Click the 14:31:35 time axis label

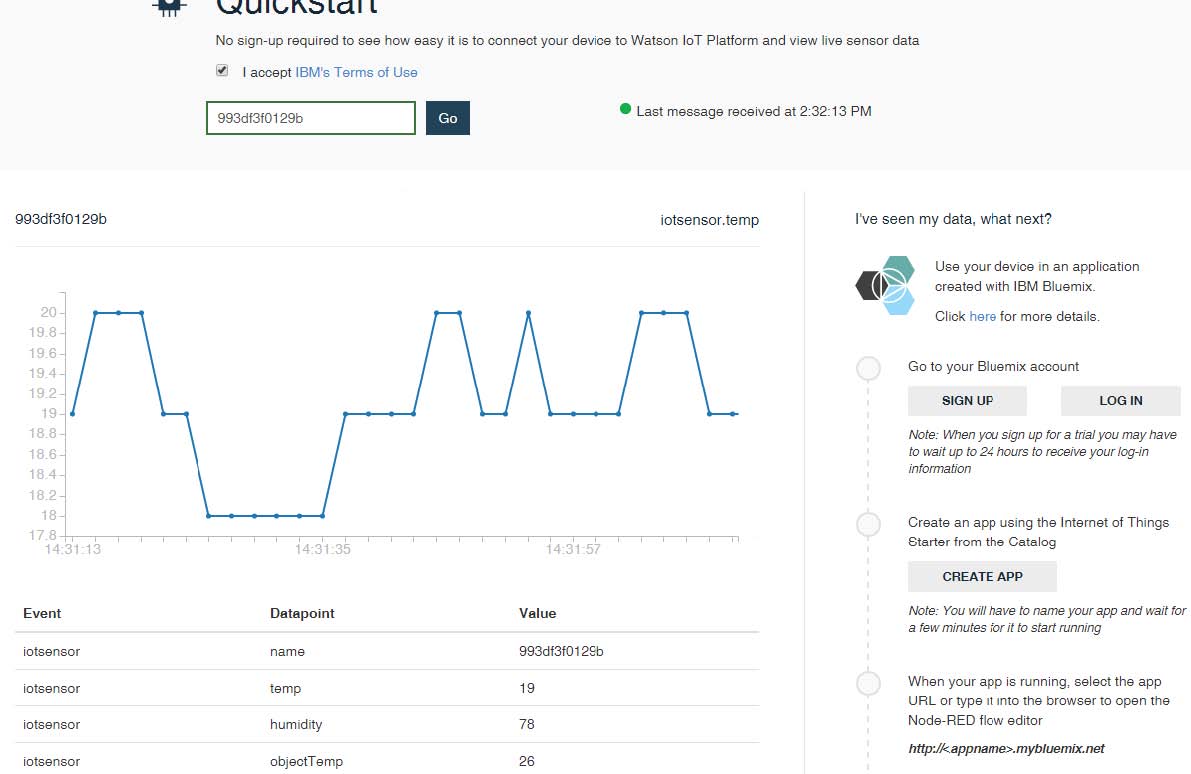[323, 549]
